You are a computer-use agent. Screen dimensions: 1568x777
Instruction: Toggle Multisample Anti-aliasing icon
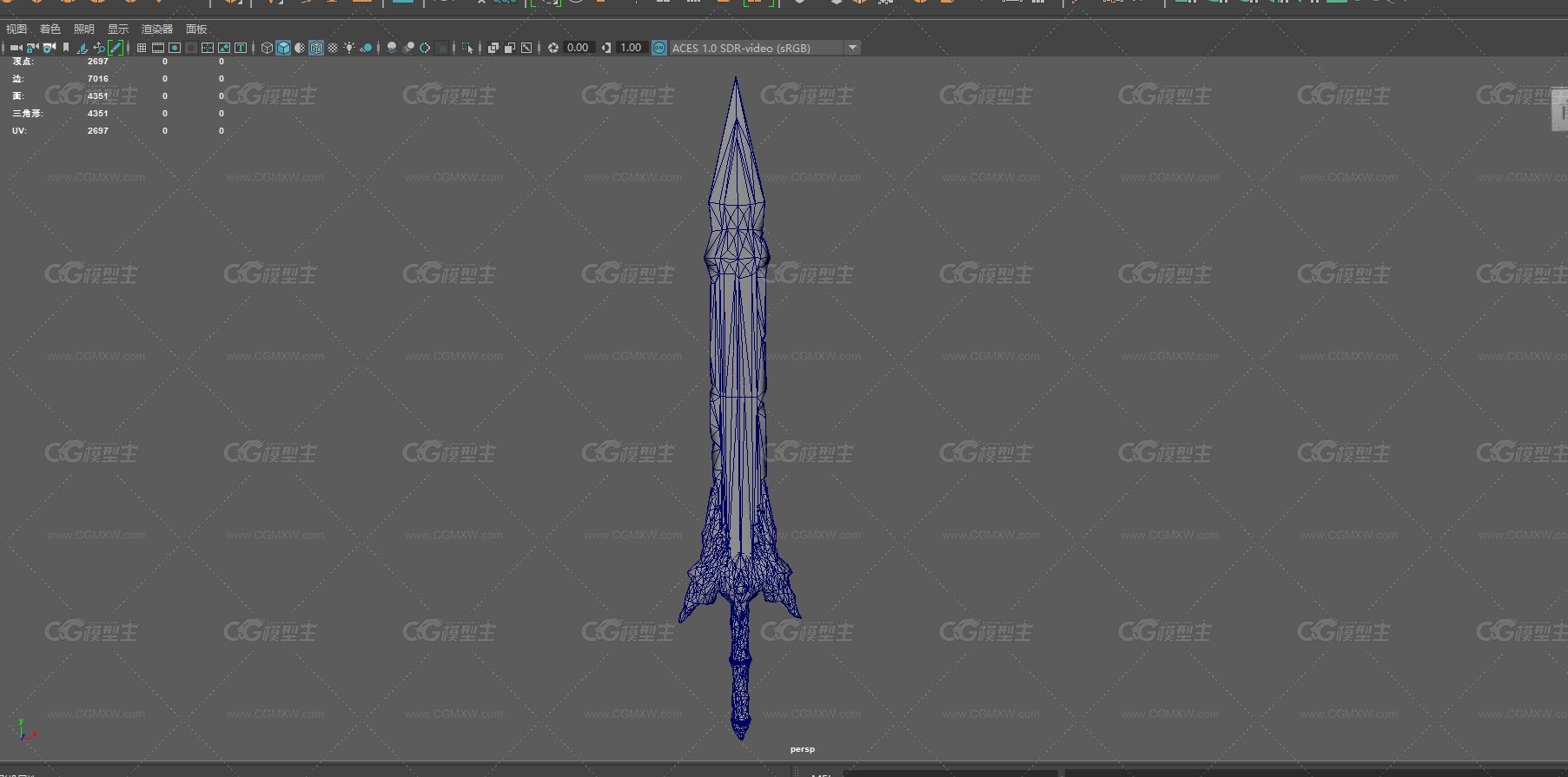click(425, 48)
